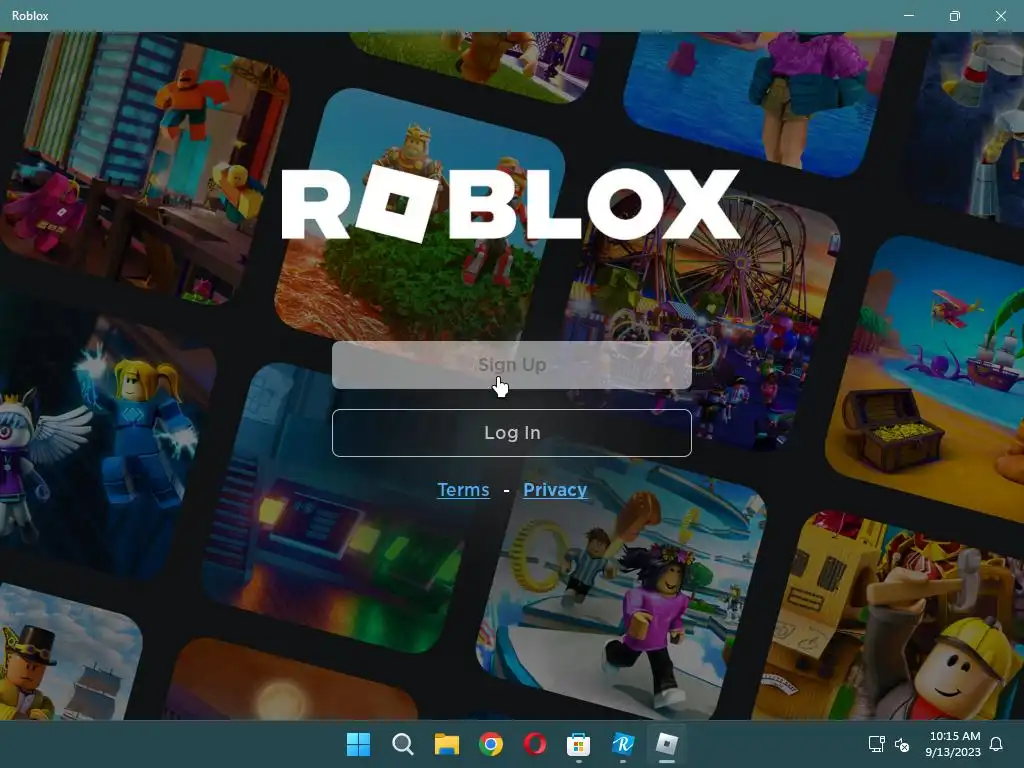Select the Roblox taskbar icon

pyautogui.click(x=667, y=744)
